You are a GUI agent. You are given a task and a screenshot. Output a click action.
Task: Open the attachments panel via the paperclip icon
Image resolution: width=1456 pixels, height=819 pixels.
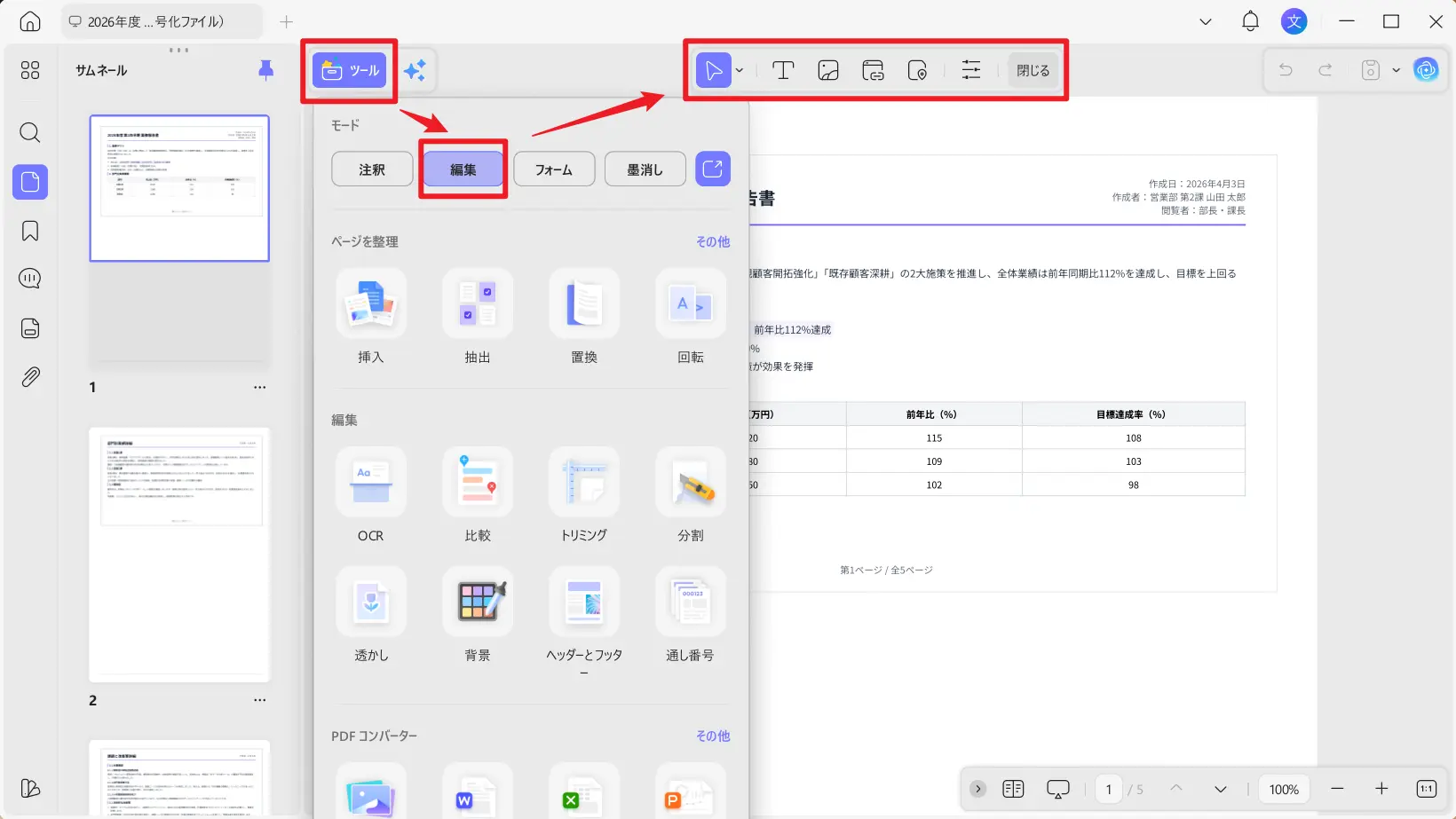[29, 375]
